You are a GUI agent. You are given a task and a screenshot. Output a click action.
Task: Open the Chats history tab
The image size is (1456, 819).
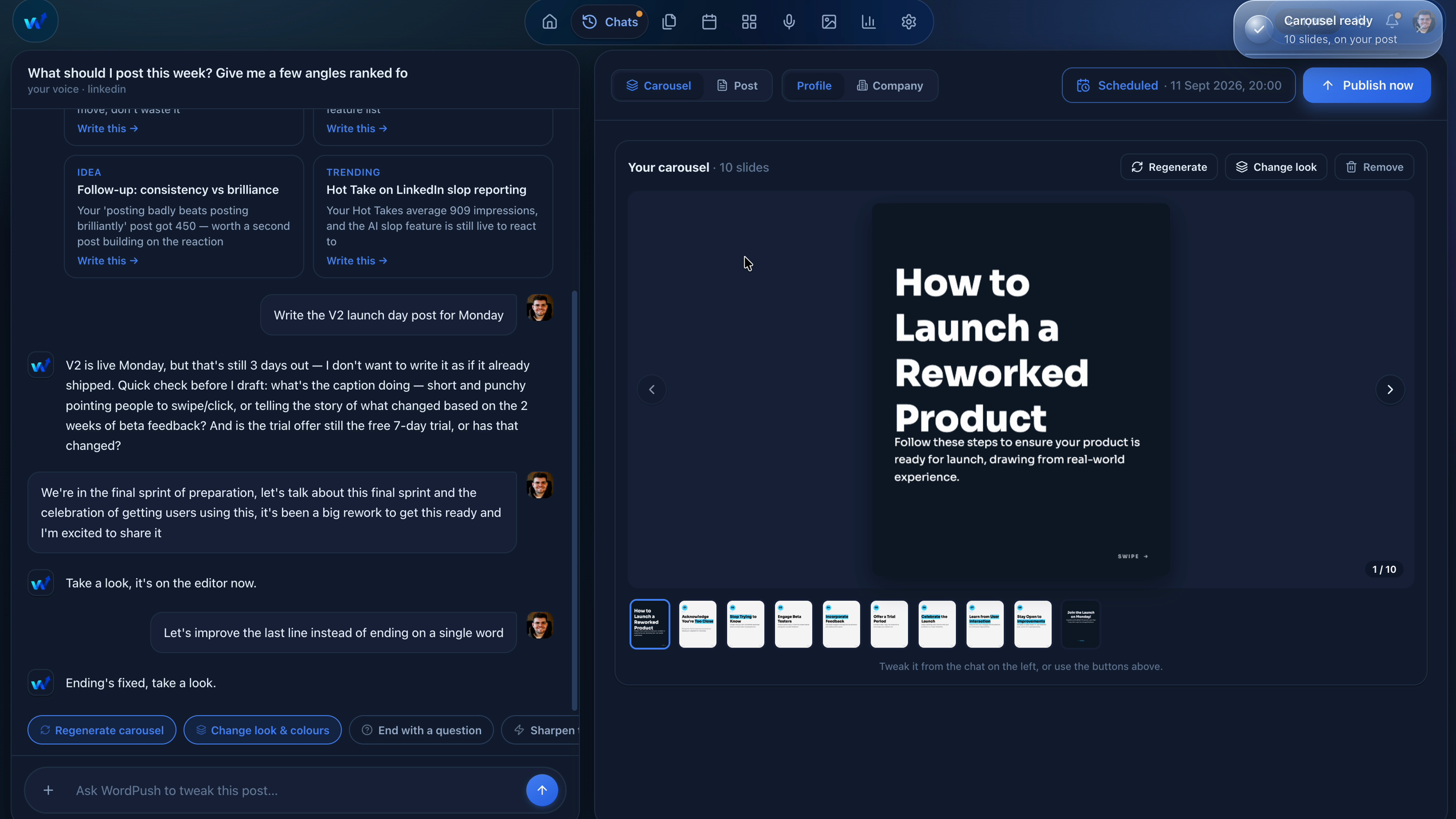pyautogui.click(x=610, y=22)
